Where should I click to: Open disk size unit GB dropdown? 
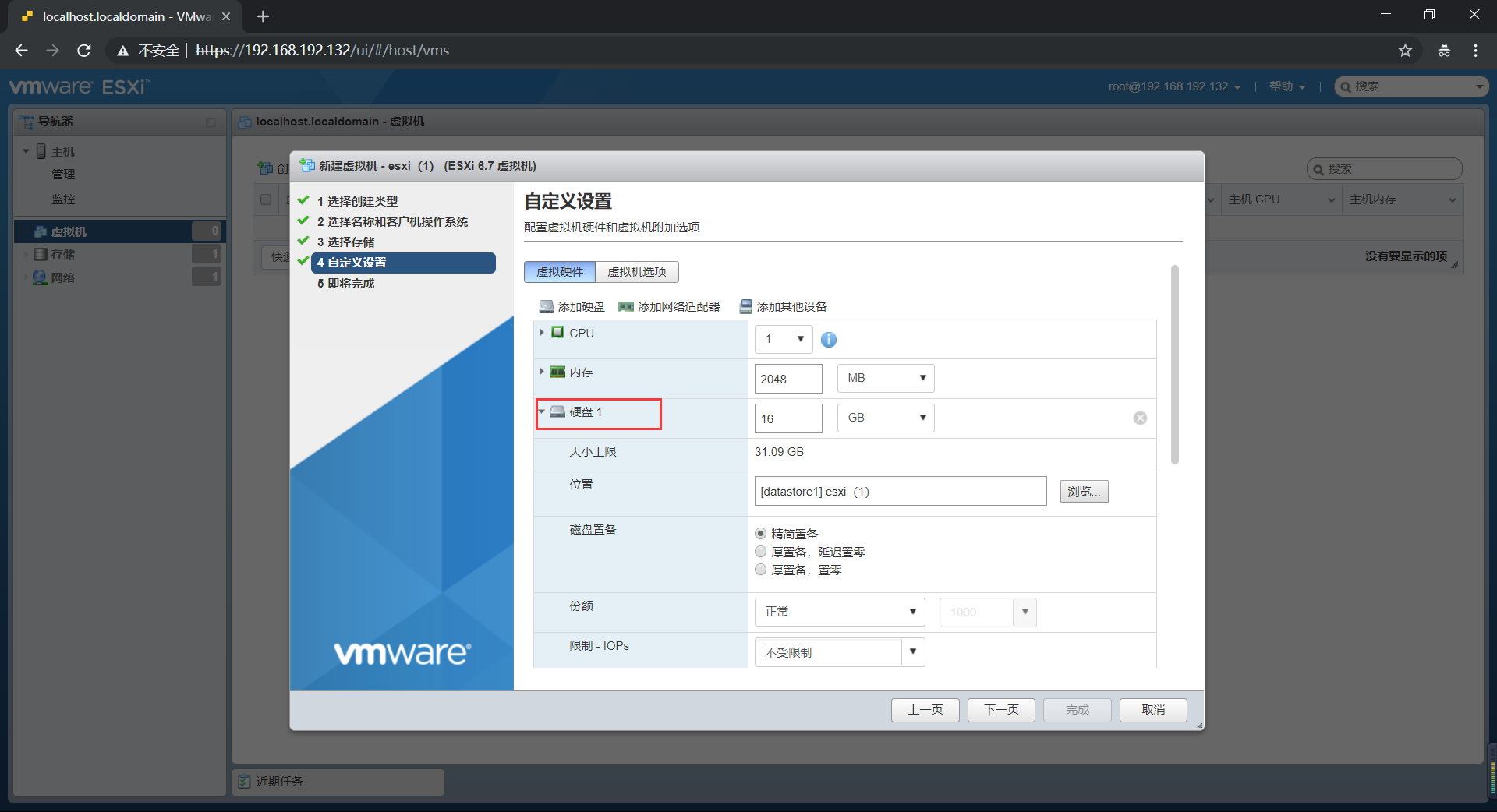pyautogui.click(x=886, y=418)
